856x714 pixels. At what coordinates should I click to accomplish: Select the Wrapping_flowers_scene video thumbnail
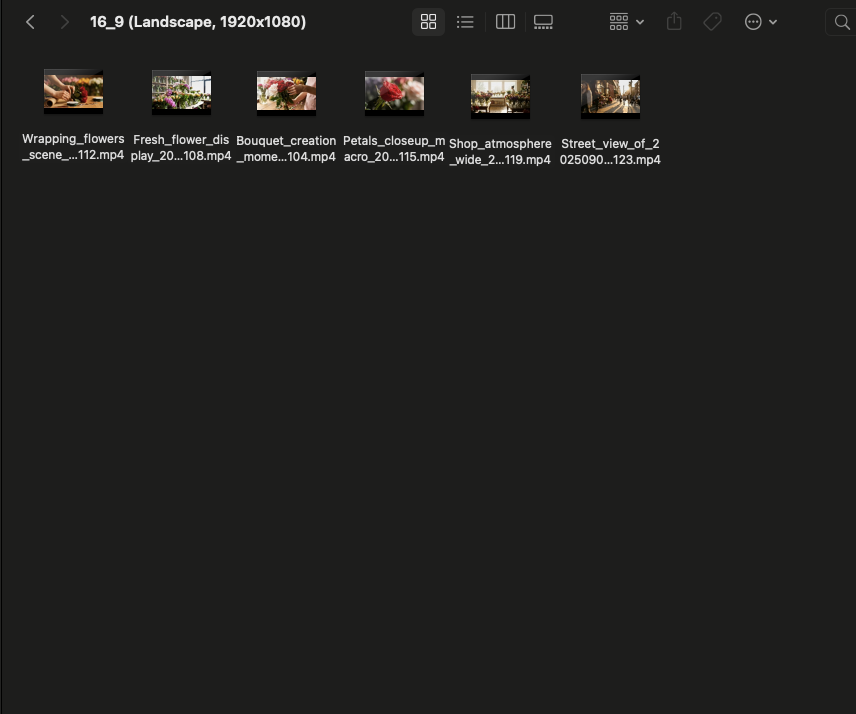click(73, 92)
